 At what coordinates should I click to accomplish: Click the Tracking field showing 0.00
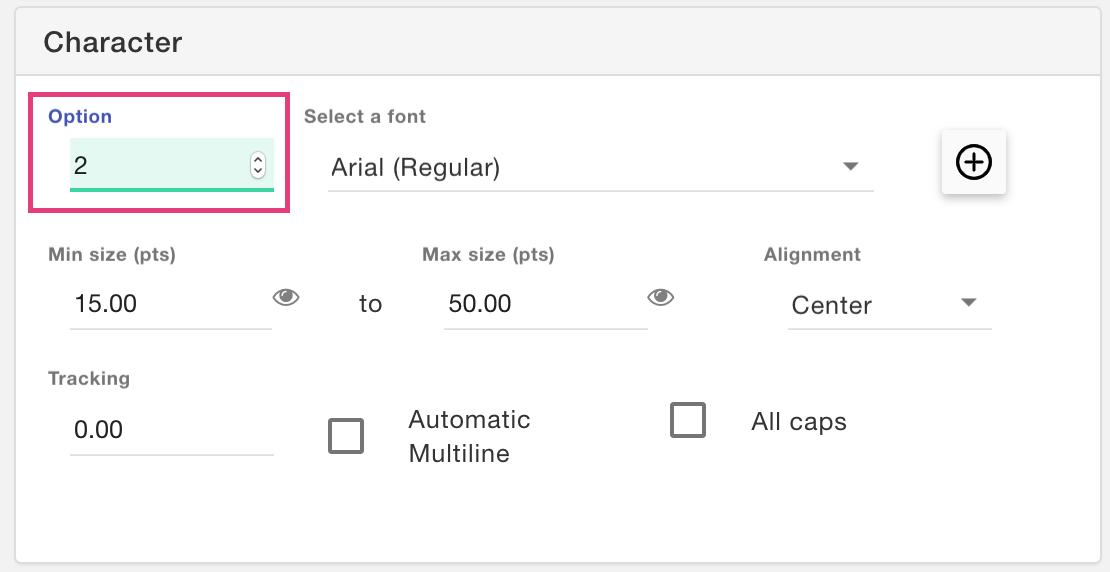[x=172, y=430]
